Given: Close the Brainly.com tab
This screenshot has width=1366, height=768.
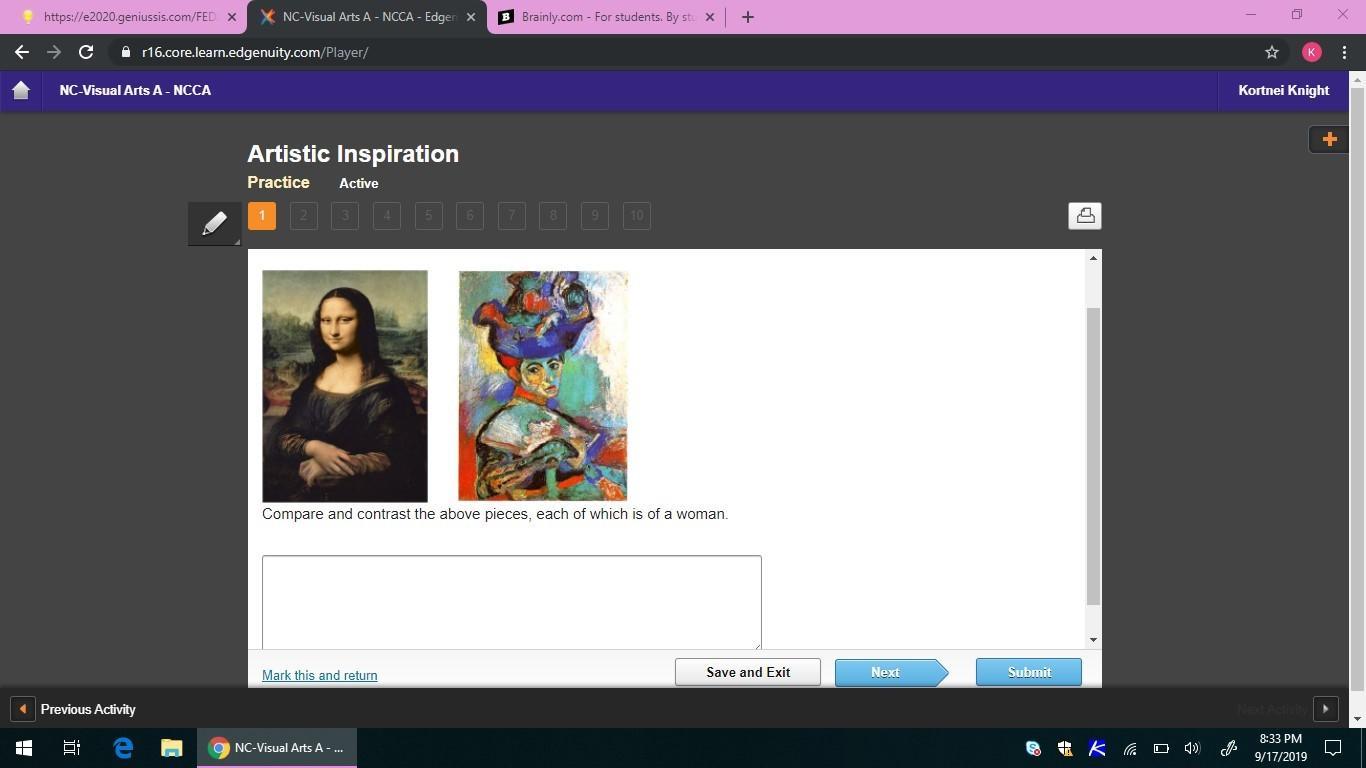Looking at the screenshot, I should (710, 17).
